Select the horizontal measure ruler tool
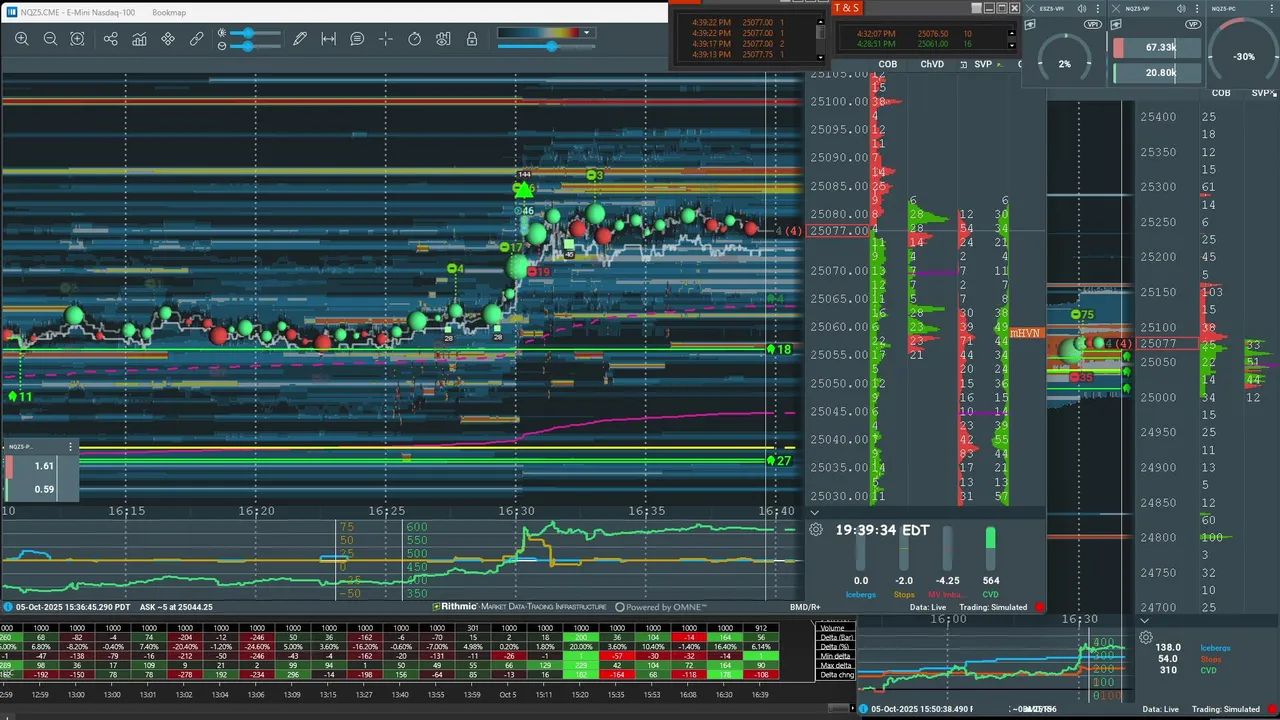This screenshot has height=720, width=1280. (328, 39)
